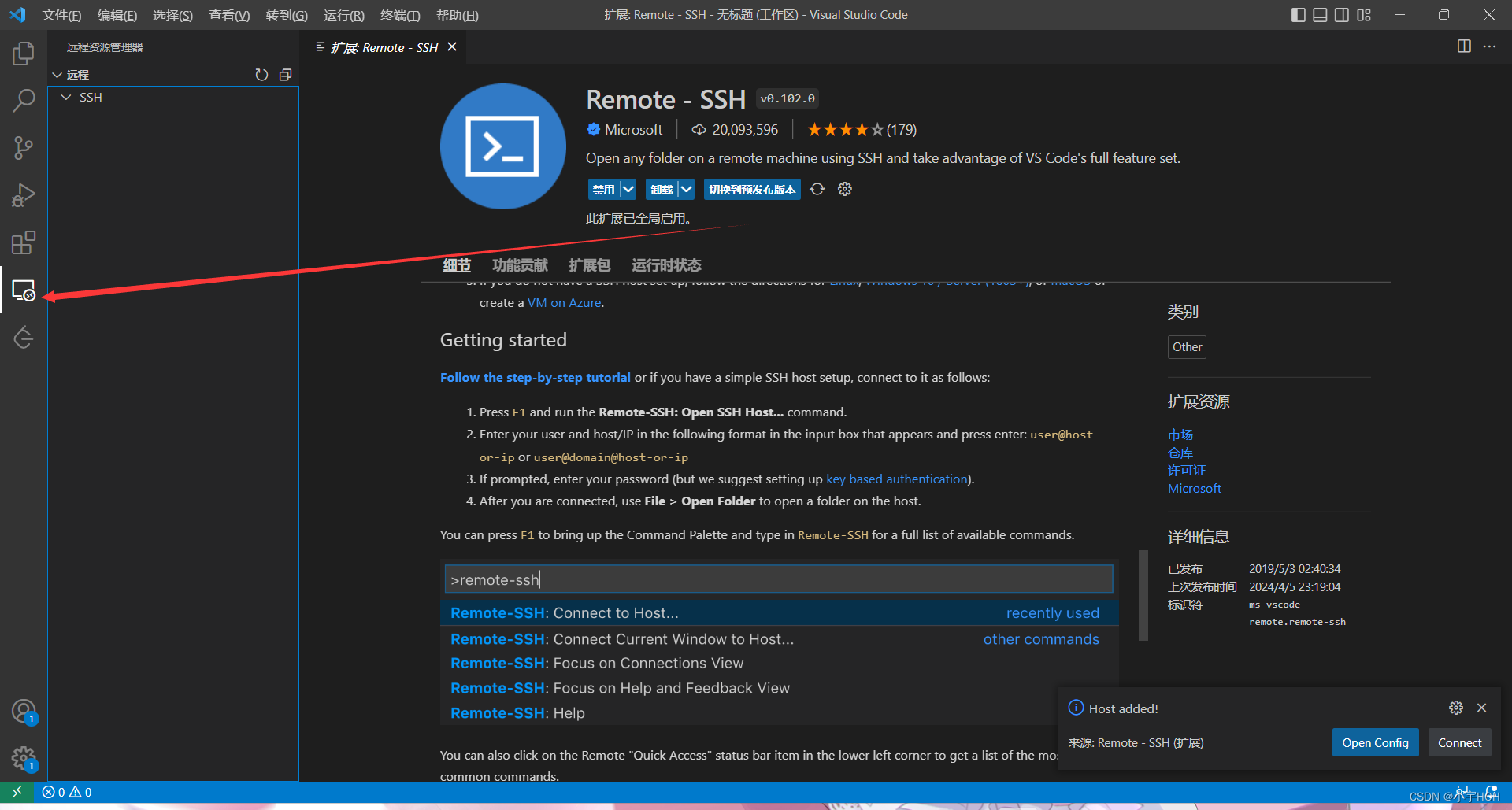Collapse the 远程 section
This screenshot has height=810, width=1512.
pos(57,75)
